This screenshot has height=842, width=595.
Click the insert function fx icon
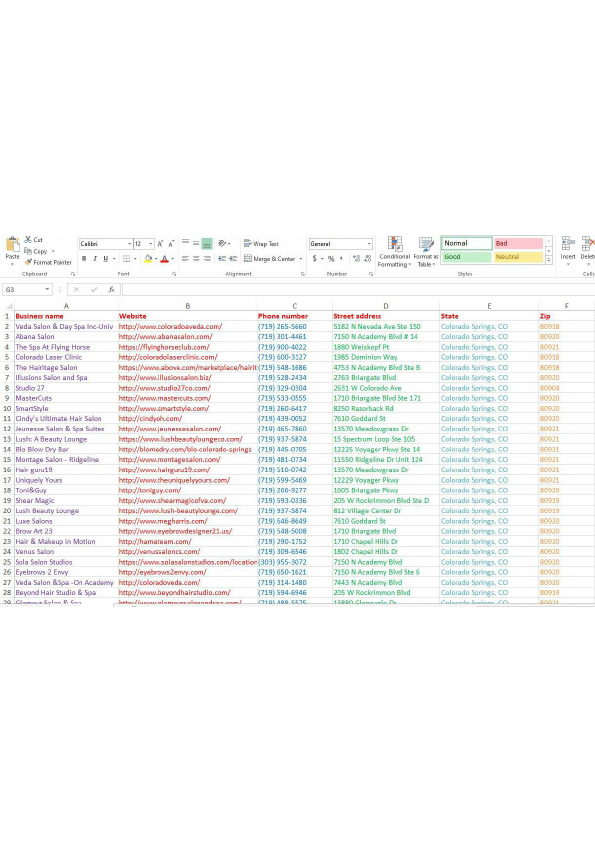111,289
